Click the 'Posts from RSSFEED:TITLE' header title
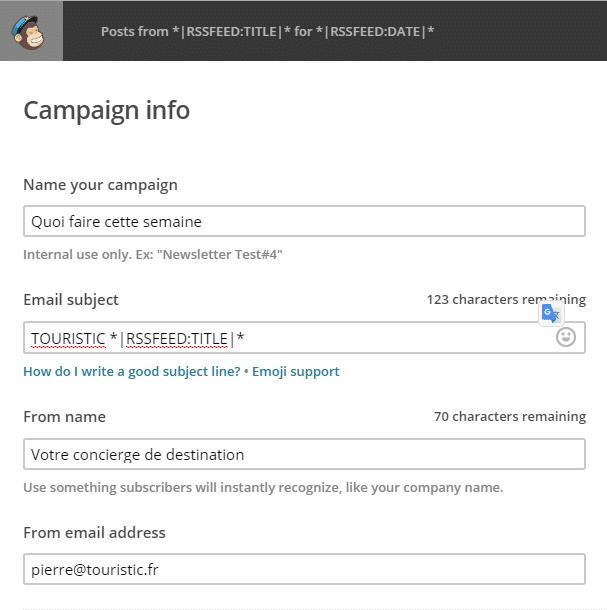607x610 pixels. point(267,32)
